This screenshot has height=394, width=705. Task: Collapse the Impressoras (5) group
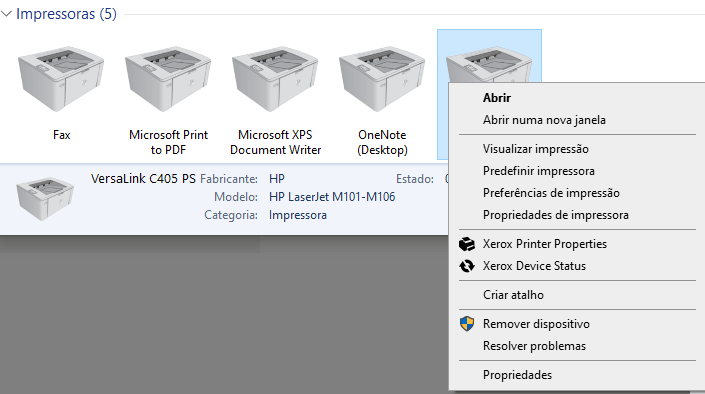[x=6, y=14]
